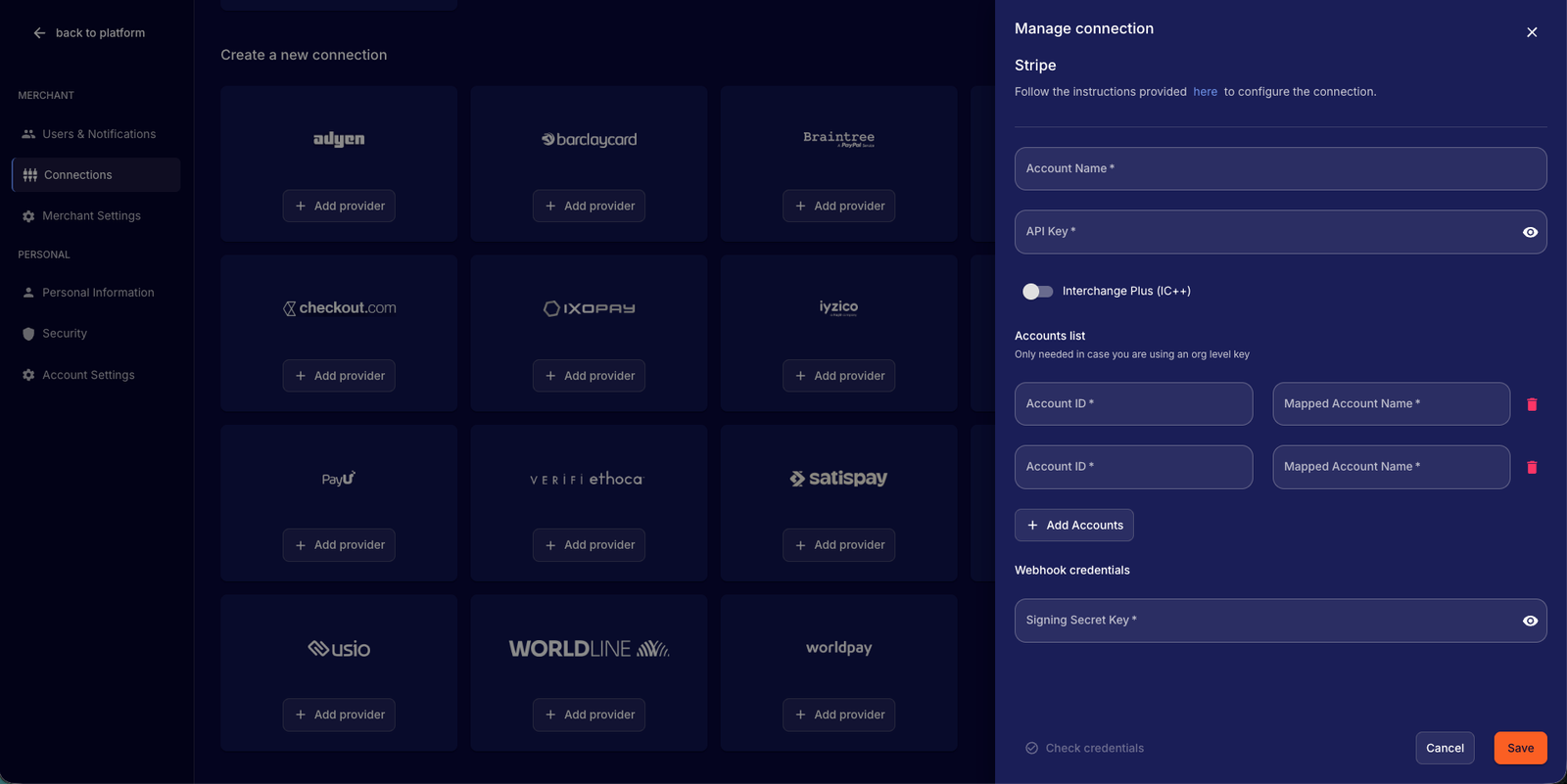Click the Usio logo
Image resolution: width=1567 pixels, height=784 pixels.
[339, 648]
